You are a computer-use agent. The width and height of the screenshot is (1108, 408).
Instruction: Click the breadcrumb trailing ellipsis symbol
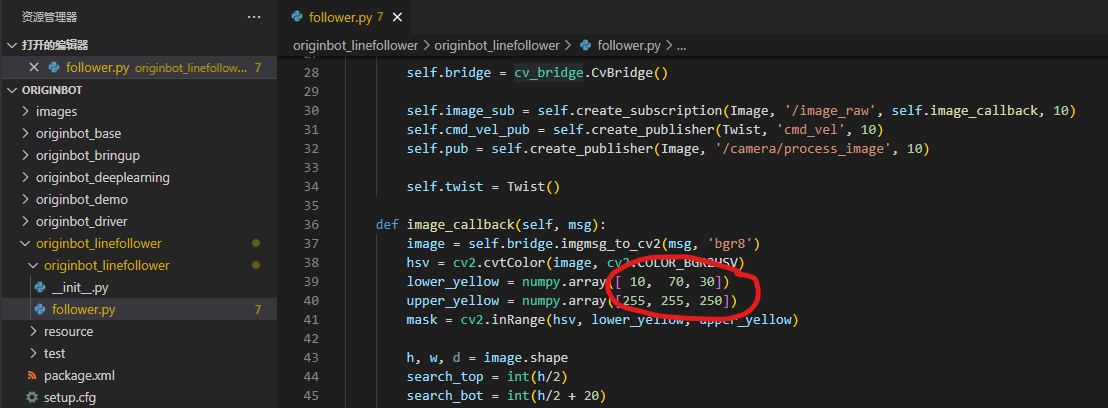(x=681, y=46)
